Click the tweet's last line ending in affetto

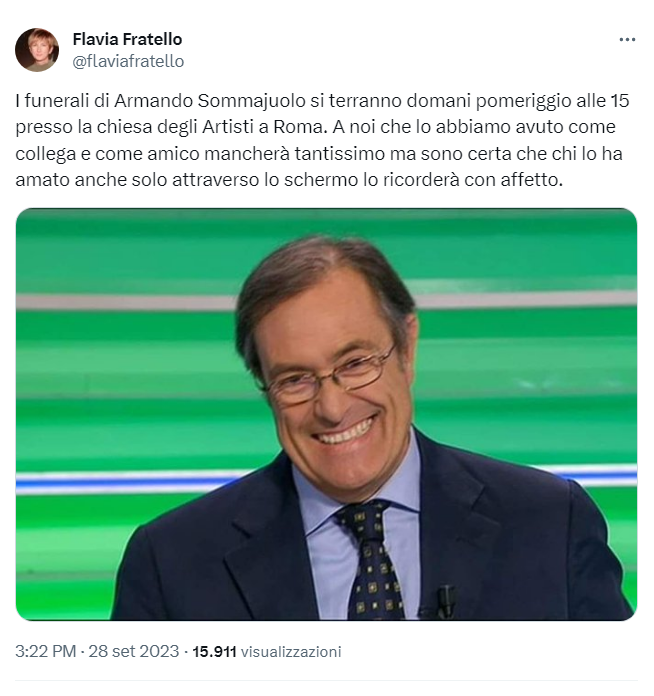click(289, 180)
